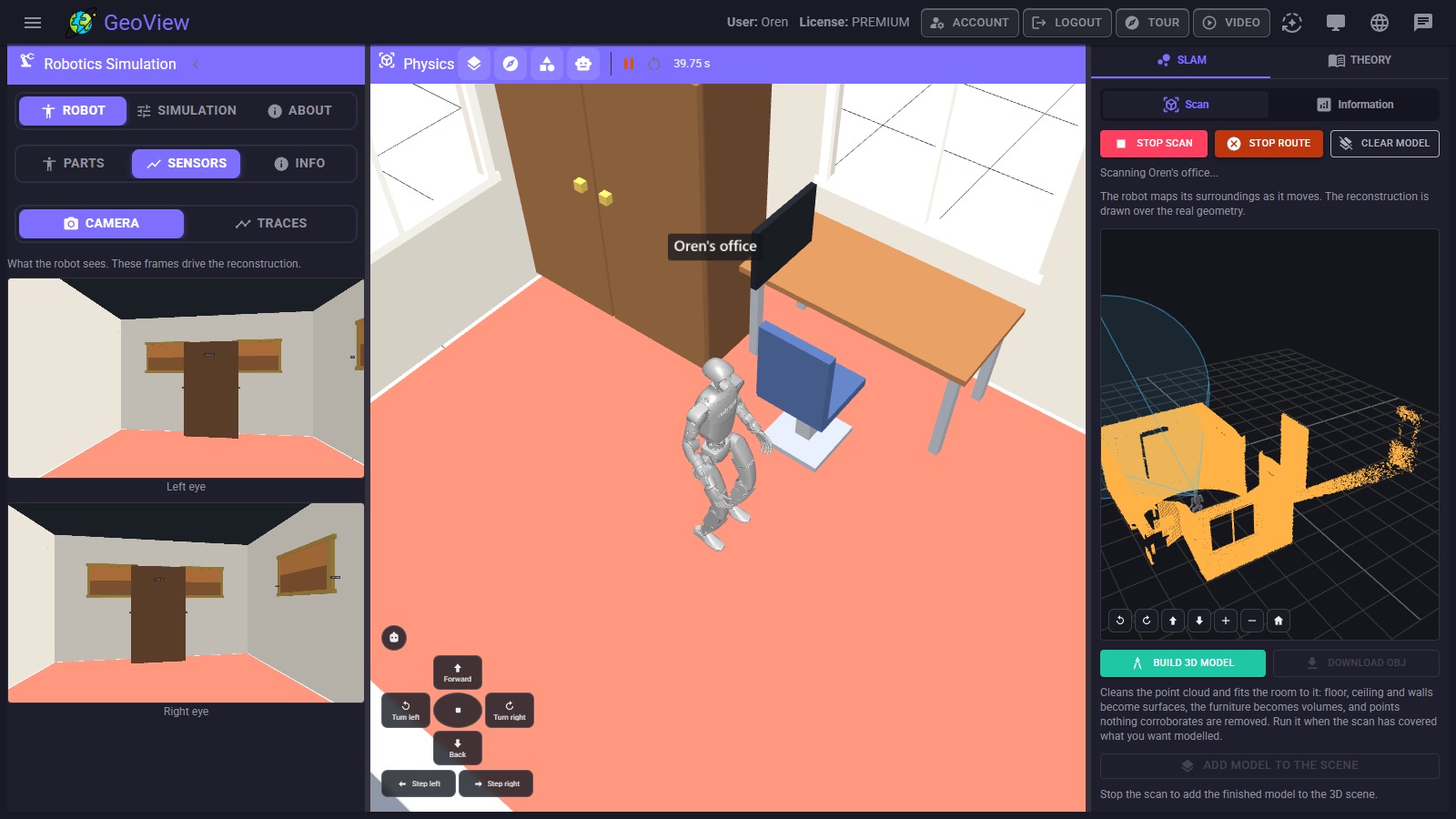The image size is (1456, 819).
Task: Select the Information sub-tab
Action: 1354,105
